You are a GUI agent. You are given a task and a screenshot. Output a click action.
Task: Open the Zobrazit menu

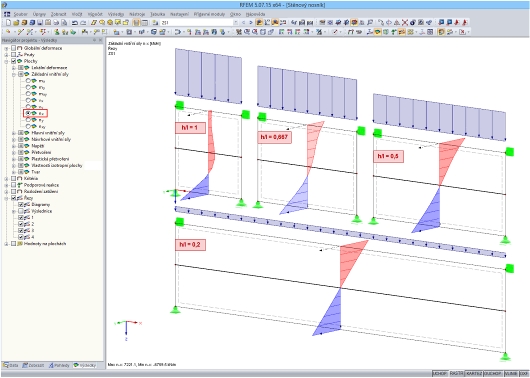59,14
